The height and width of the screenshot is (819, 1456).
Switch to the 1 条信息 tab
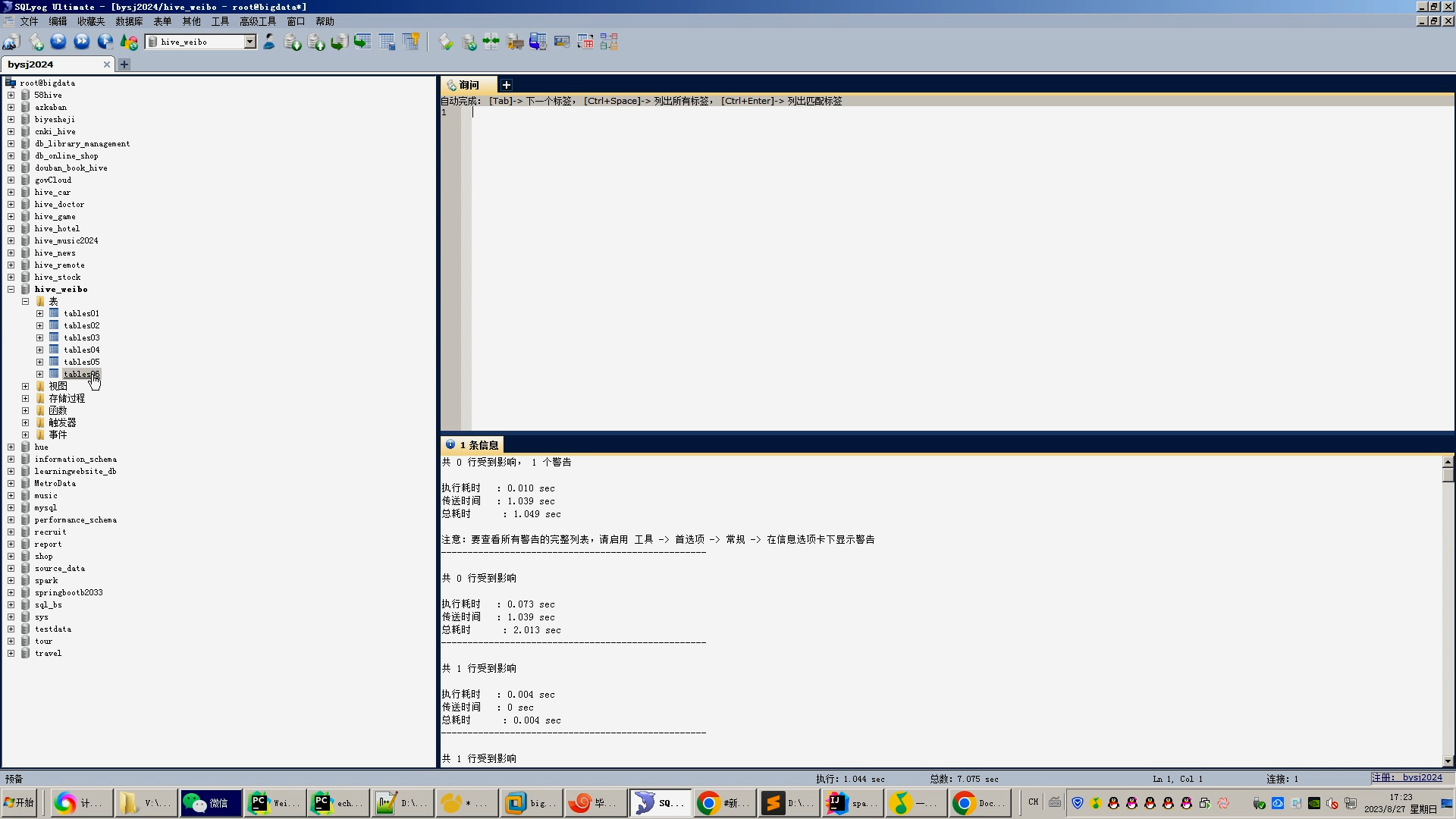pyautogui.click(x=473, y=445)
